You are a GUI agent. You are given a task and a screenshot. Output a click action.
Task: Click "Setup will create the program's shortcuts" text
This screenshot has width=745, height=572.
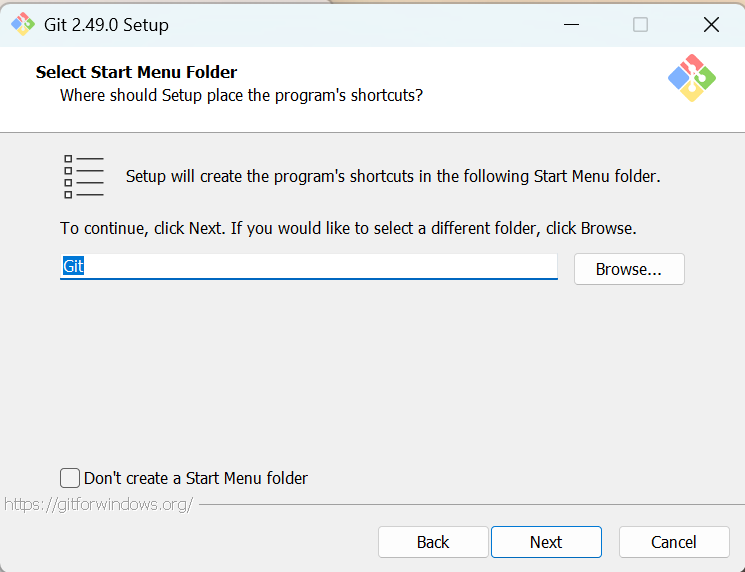(393, 176)
